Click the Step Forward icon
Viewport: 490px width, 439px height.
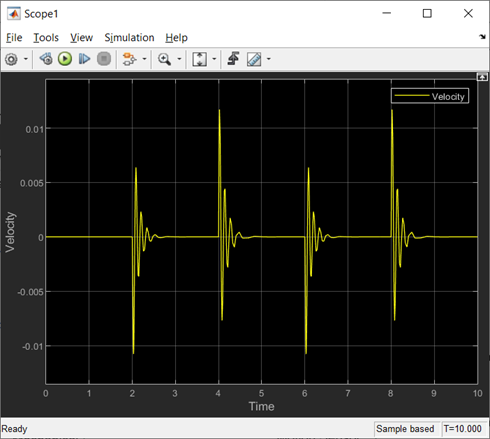84,59
